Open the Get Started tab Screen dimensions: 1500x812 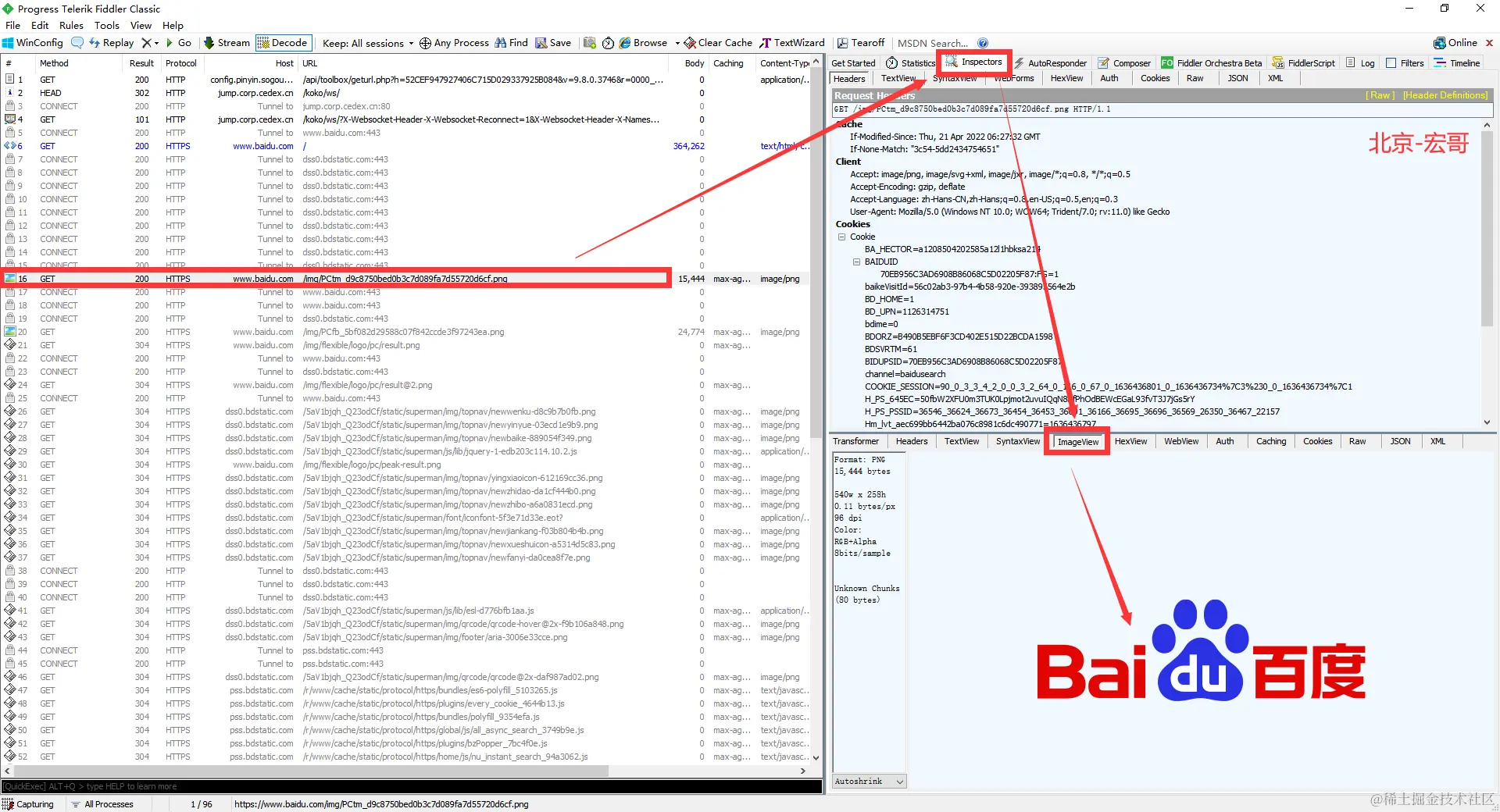coord(853,63)
